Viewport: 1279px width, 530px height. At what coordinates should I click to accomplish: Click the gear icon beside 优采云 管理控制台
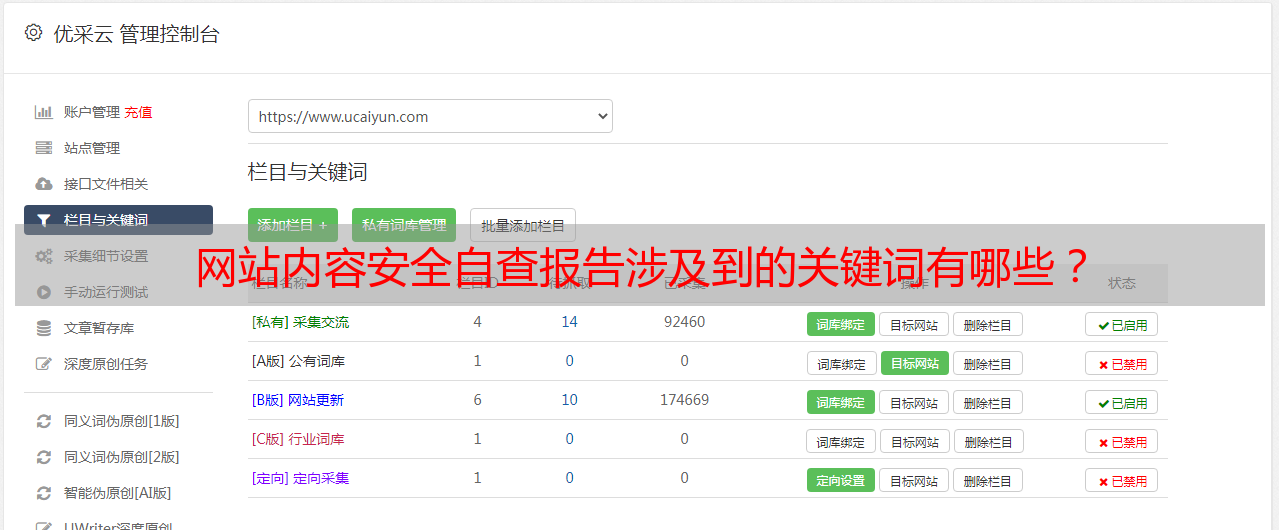tap(34, 33)
